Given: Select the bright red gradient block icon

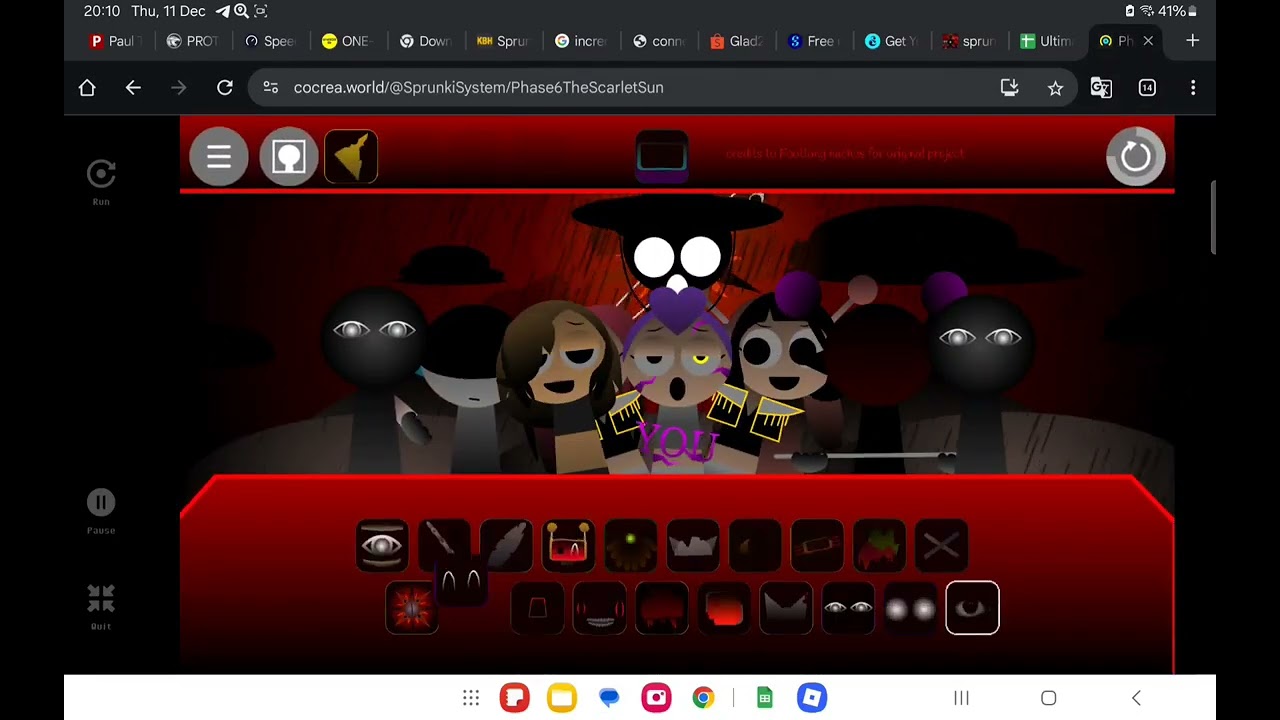Looking at the screenshot, I should [x=723, y=608].
